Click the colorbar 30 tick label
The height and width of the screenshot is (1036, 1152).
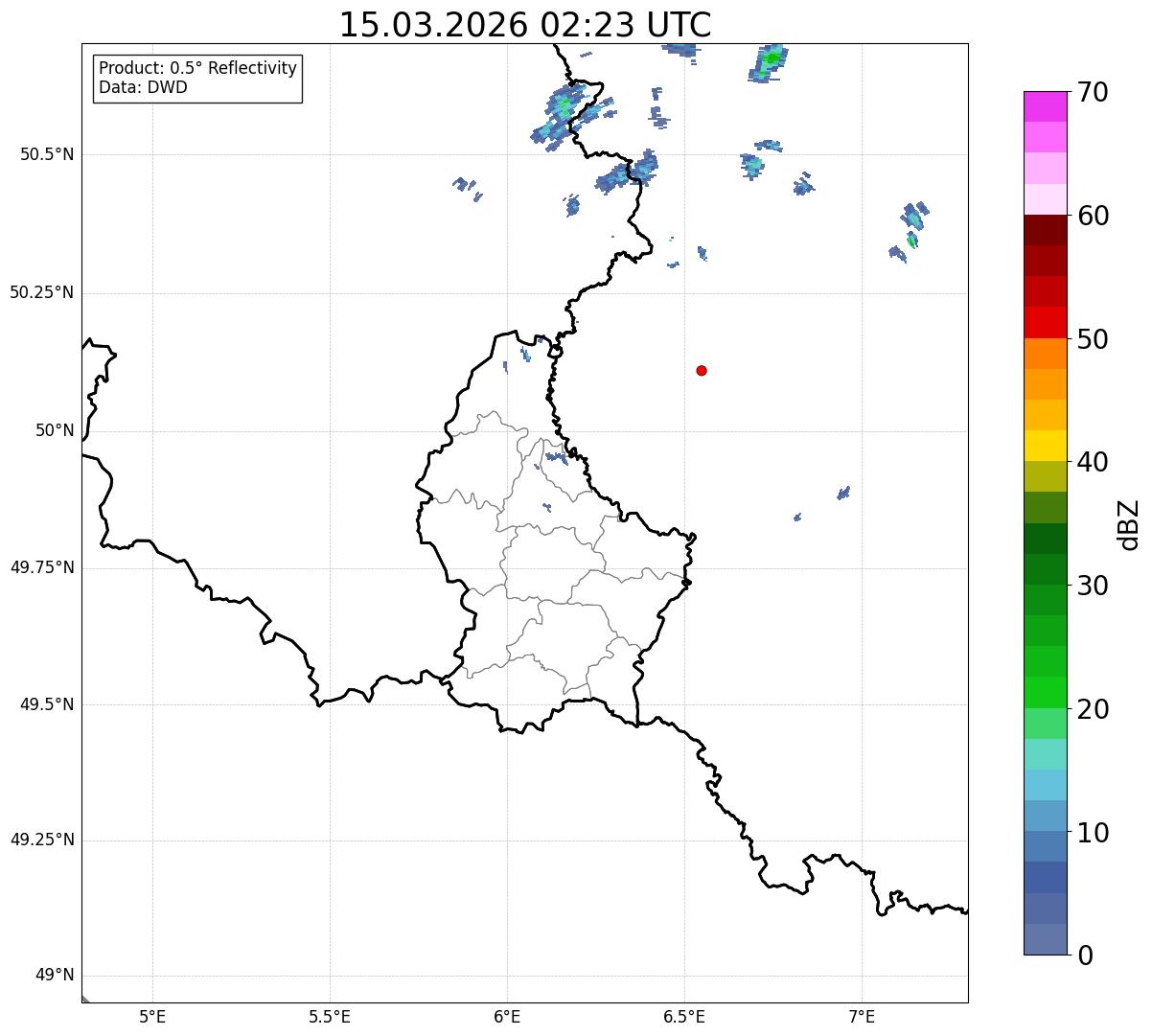pyautogui.click(x=1093, y=585)
